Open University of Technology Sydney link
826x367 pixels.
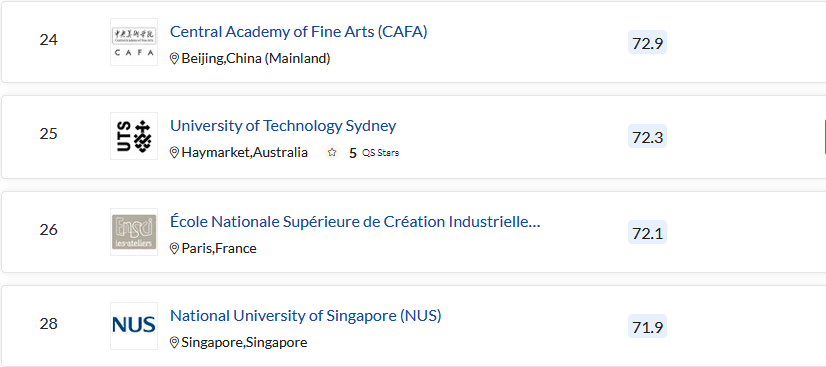283,126
